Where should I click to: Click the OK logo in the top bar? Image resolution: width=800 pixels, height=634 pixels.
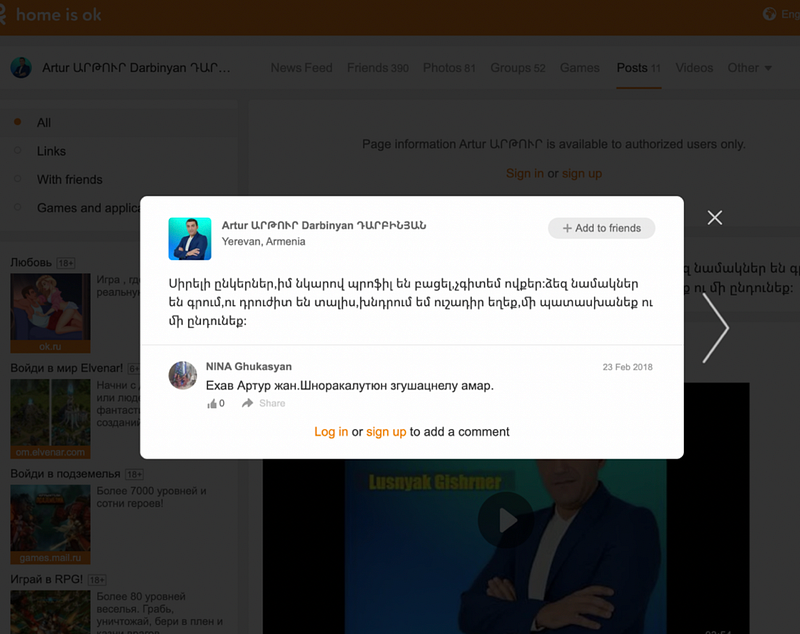(x=2, y=15)
